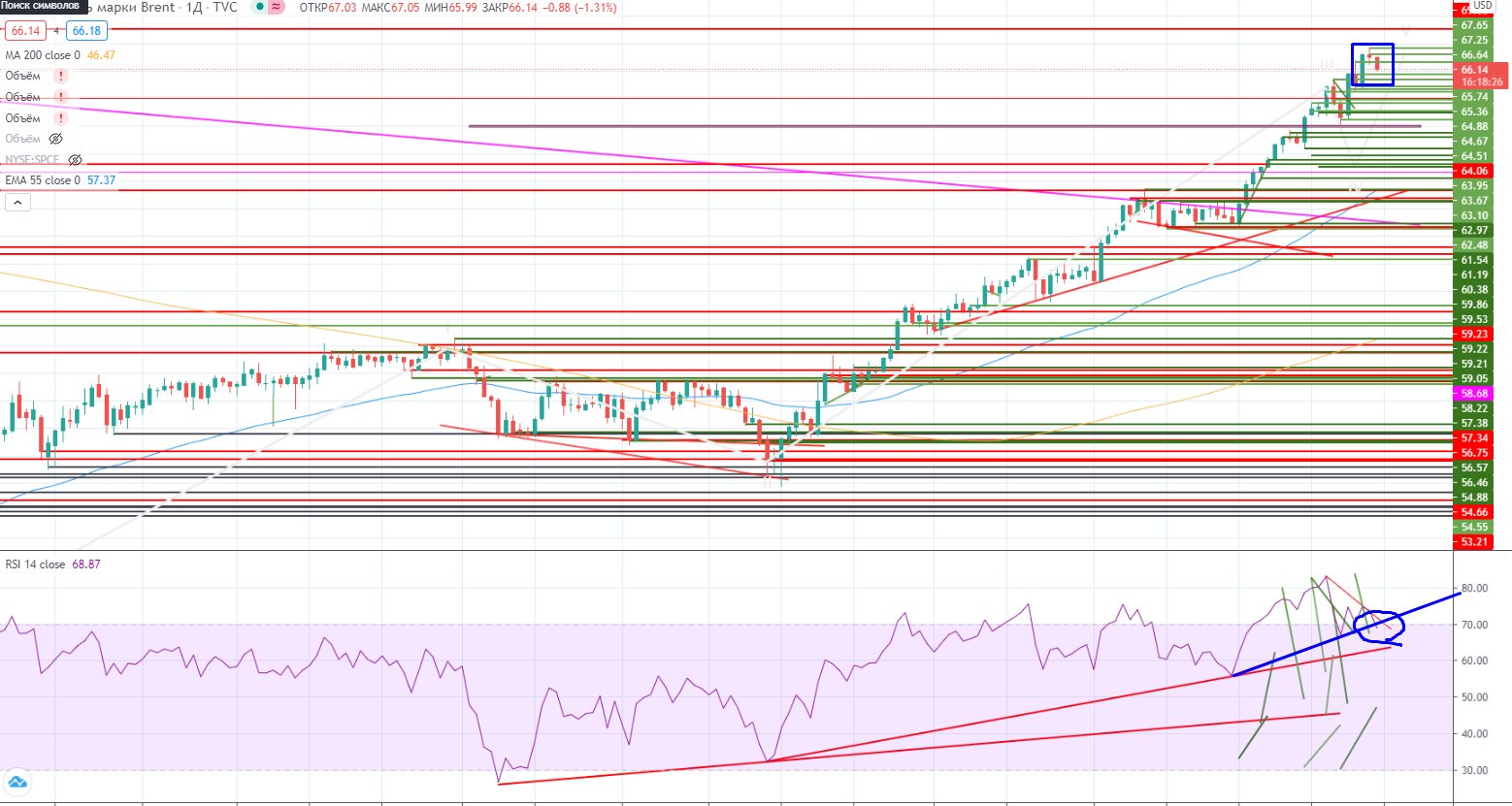The height and width of the screenshot is (806, 1512).
Task: Toggle visibility of NYSE:SPCE symbol
Action: 75,160
